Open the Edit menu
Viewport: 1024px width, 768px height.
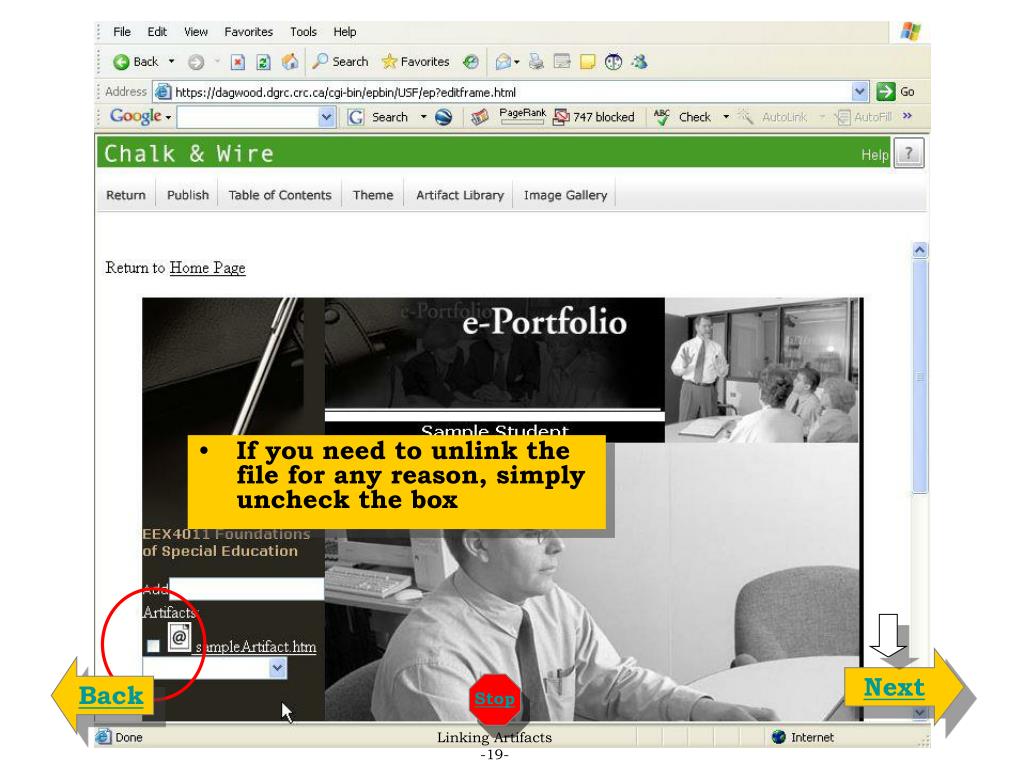click(157, 31)
